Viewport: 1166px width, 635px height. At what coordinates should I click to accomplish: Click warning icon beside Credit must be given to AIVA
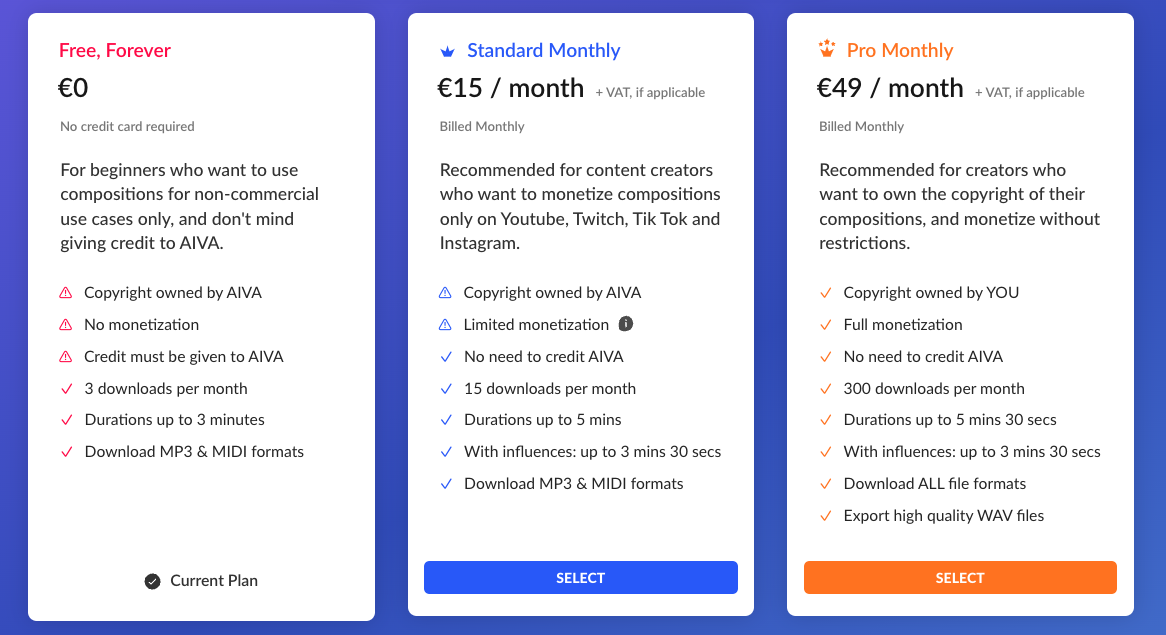(x=66, y=357)
